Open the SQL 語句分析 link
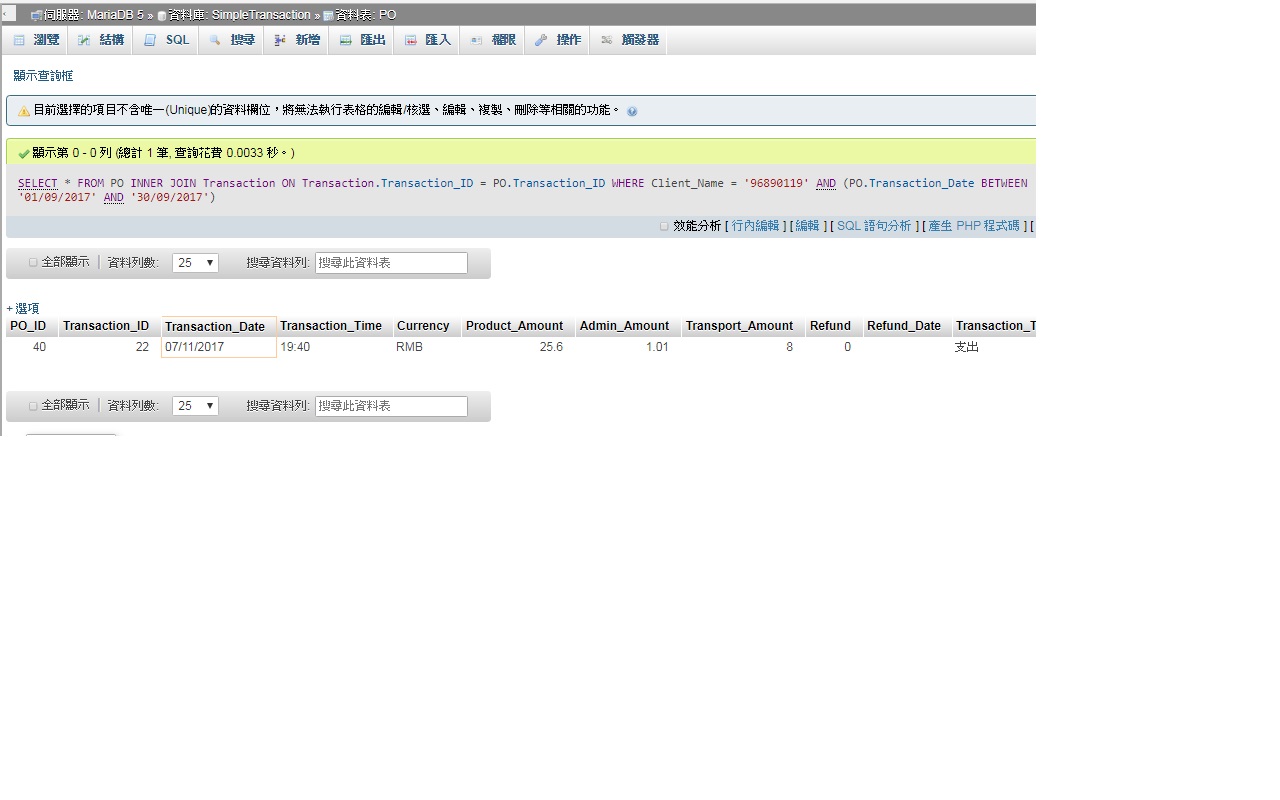This screenshot has height=800, width=1280. pyautogui.click(x=874, y=226)
